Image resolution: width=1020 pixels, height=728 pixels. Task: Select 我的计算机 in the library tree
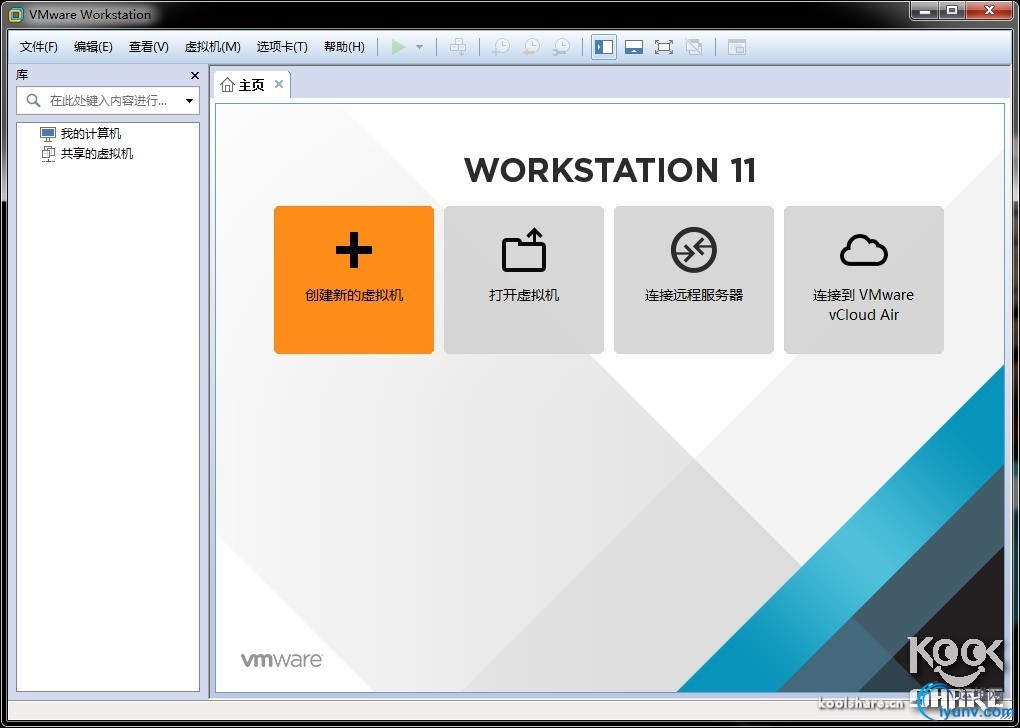coord(81,133)
